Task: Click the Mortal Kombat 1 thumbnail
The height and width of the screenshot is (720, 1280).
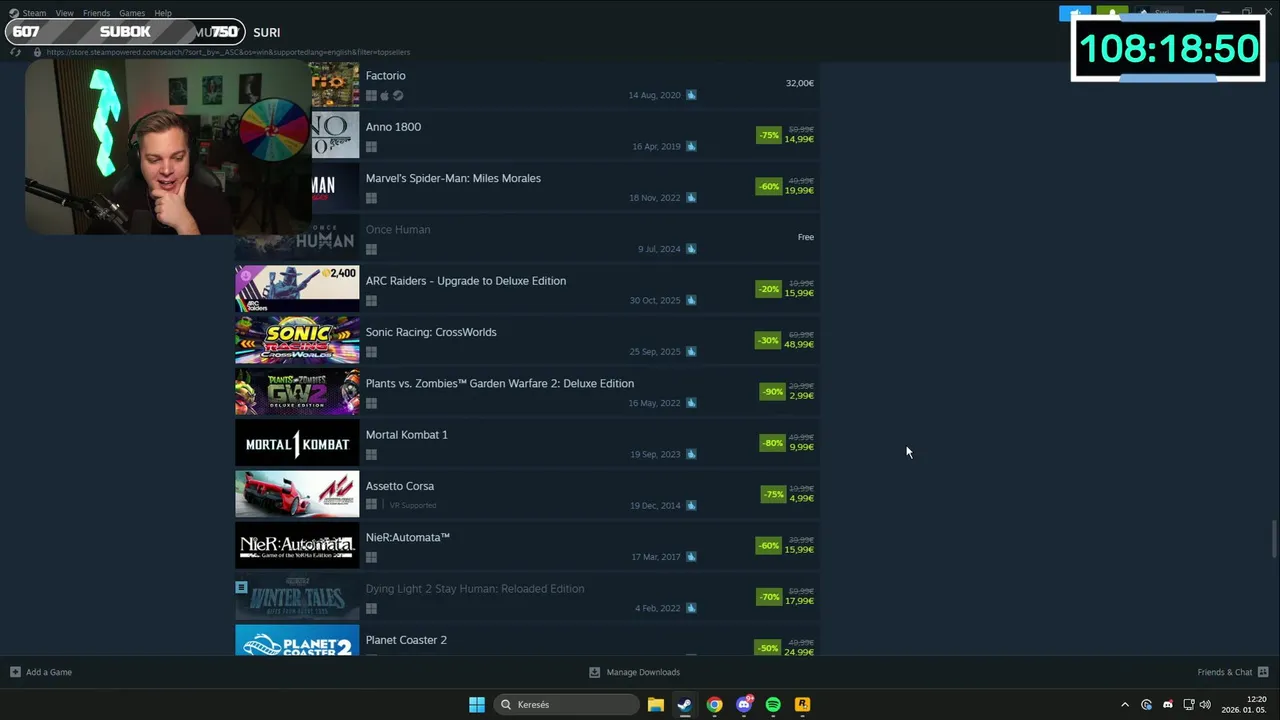Action: (x=297, y=443)
